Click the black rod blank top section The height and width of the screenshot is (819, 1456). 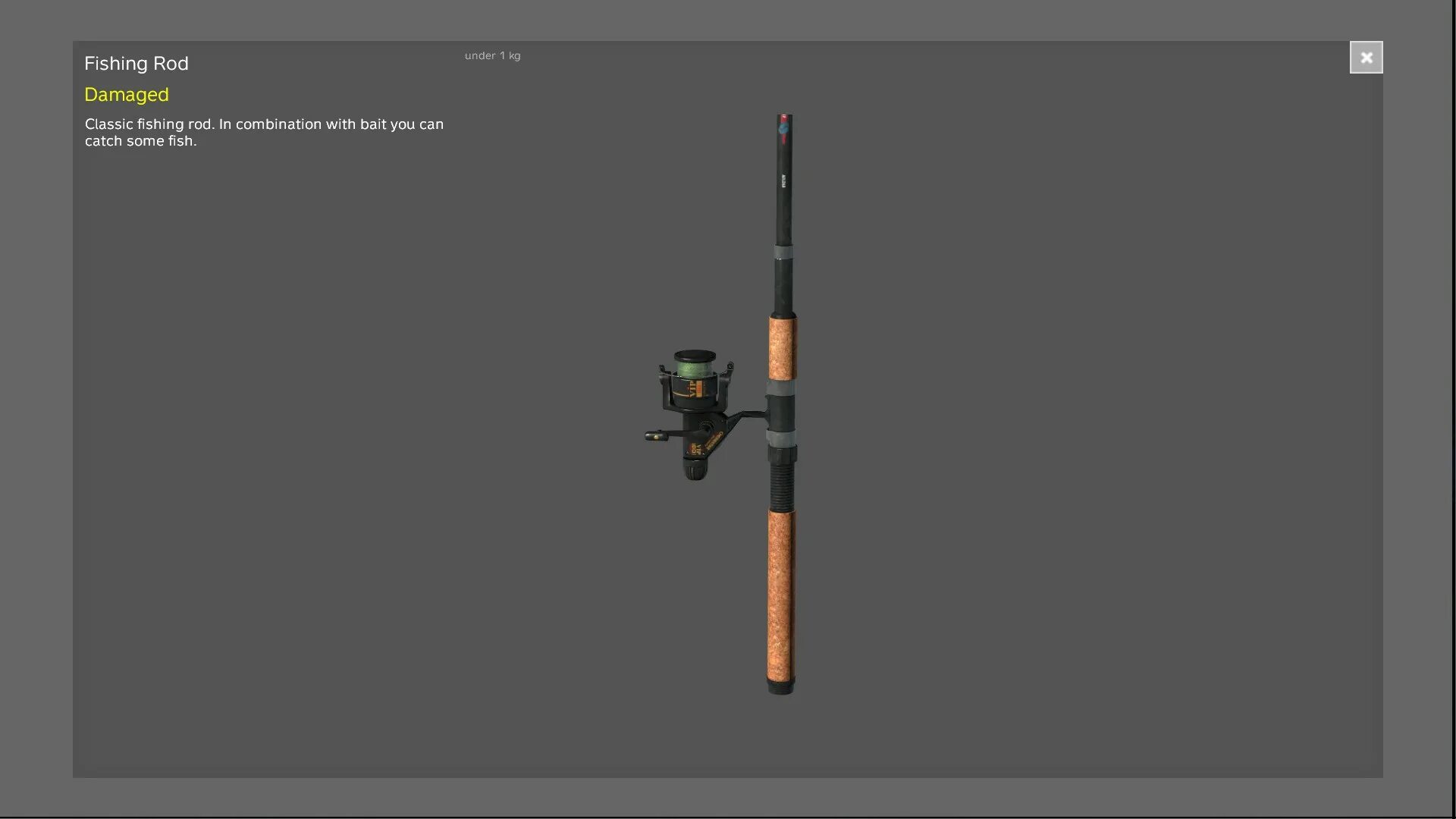[783, 212]
